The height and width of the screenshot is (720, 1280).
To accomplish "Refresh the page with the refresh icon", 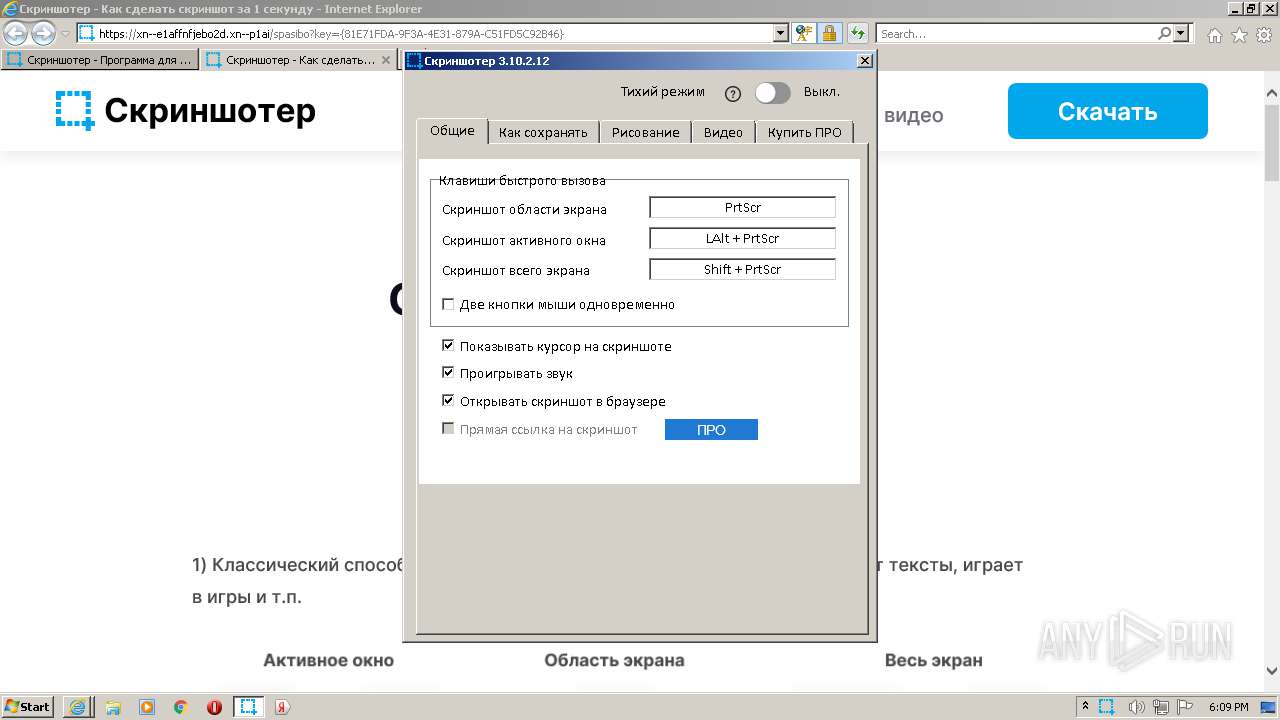I will 857,33.
